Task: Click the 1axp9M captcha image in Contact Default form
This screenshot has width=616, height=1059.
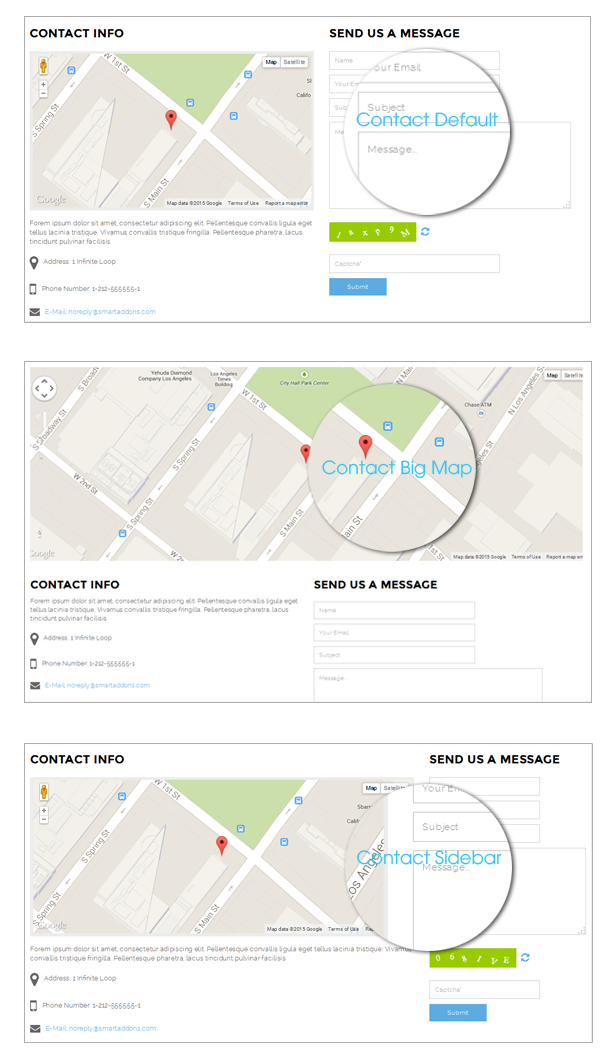Action: pyautogui.click(x=372, y=232)
